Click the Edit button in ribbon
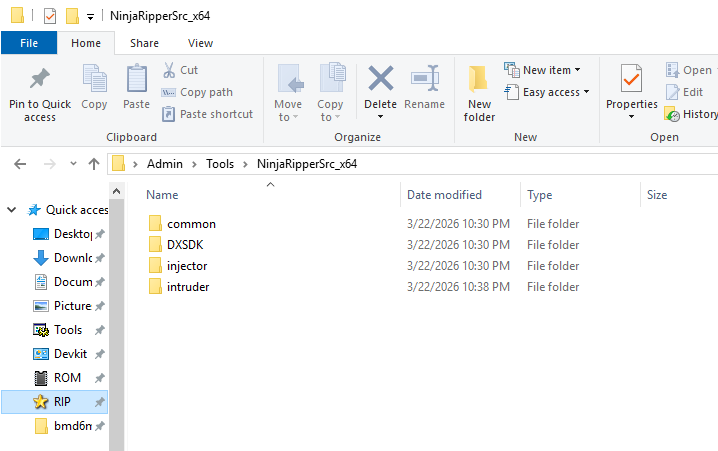 [685, 92]
